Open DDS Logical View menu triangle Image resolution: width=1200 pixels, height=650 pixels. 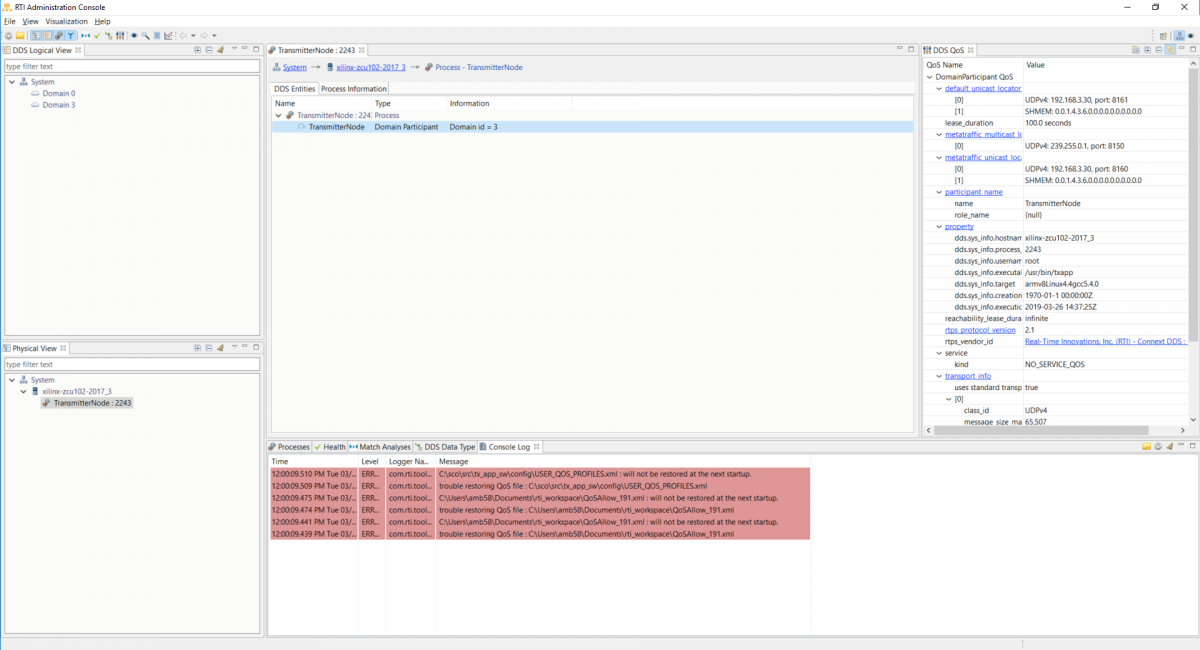[234, 48]
